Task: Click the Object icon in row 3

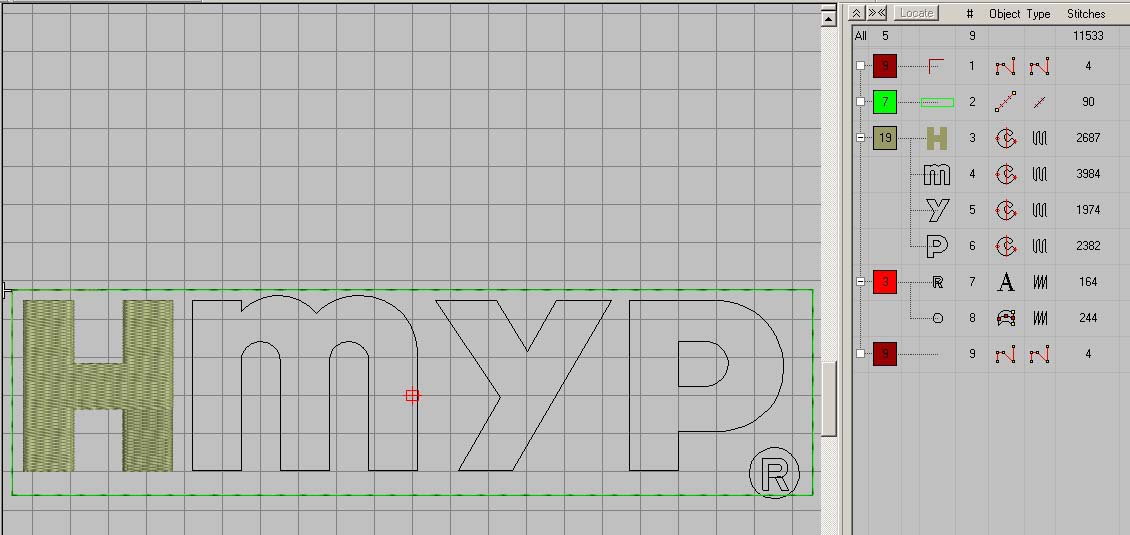Action: click(x=1006, y=138)
